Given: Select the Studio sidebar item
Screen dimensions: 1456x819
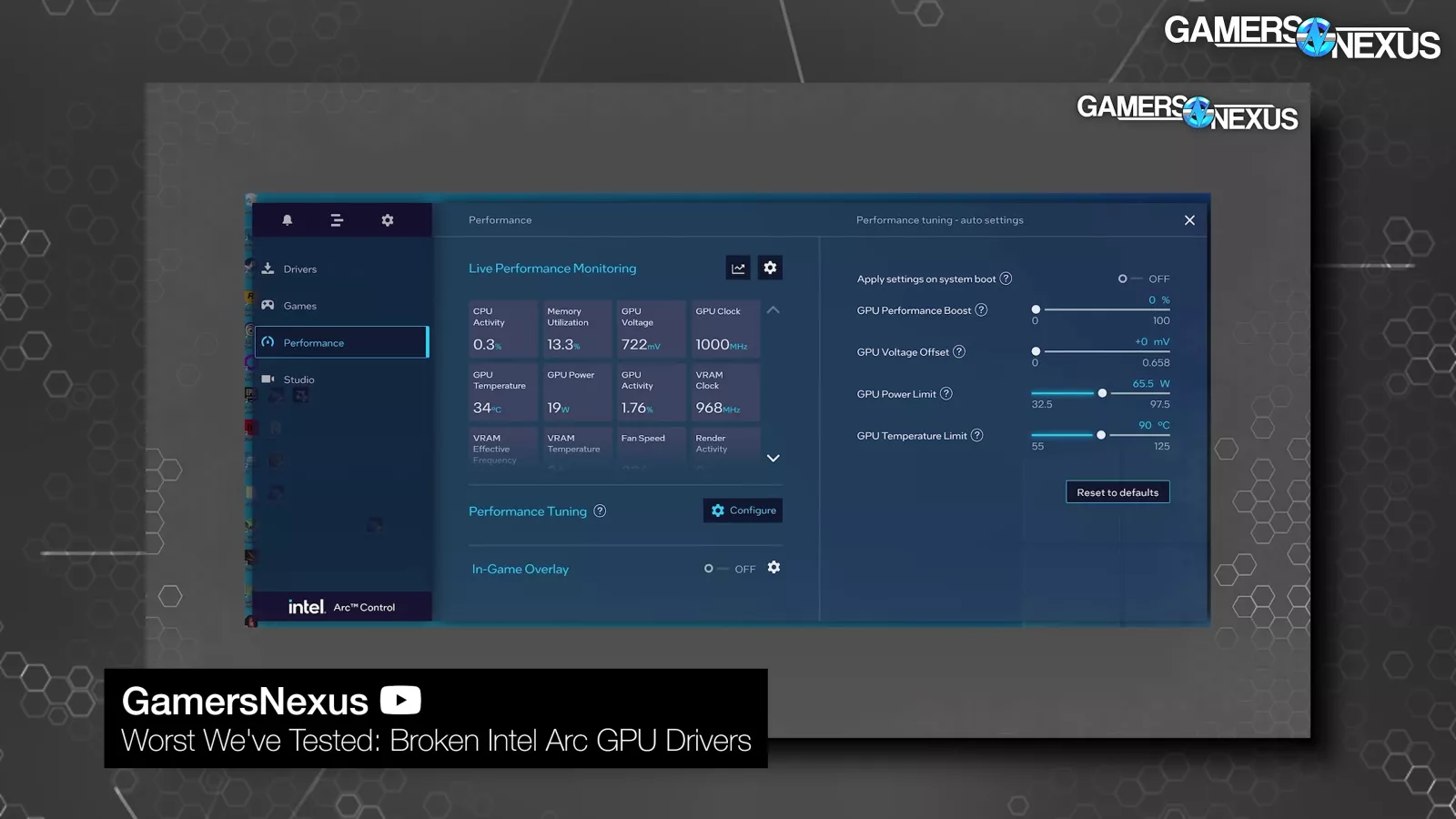Looking at the screenshot, I should coord(298,379).
